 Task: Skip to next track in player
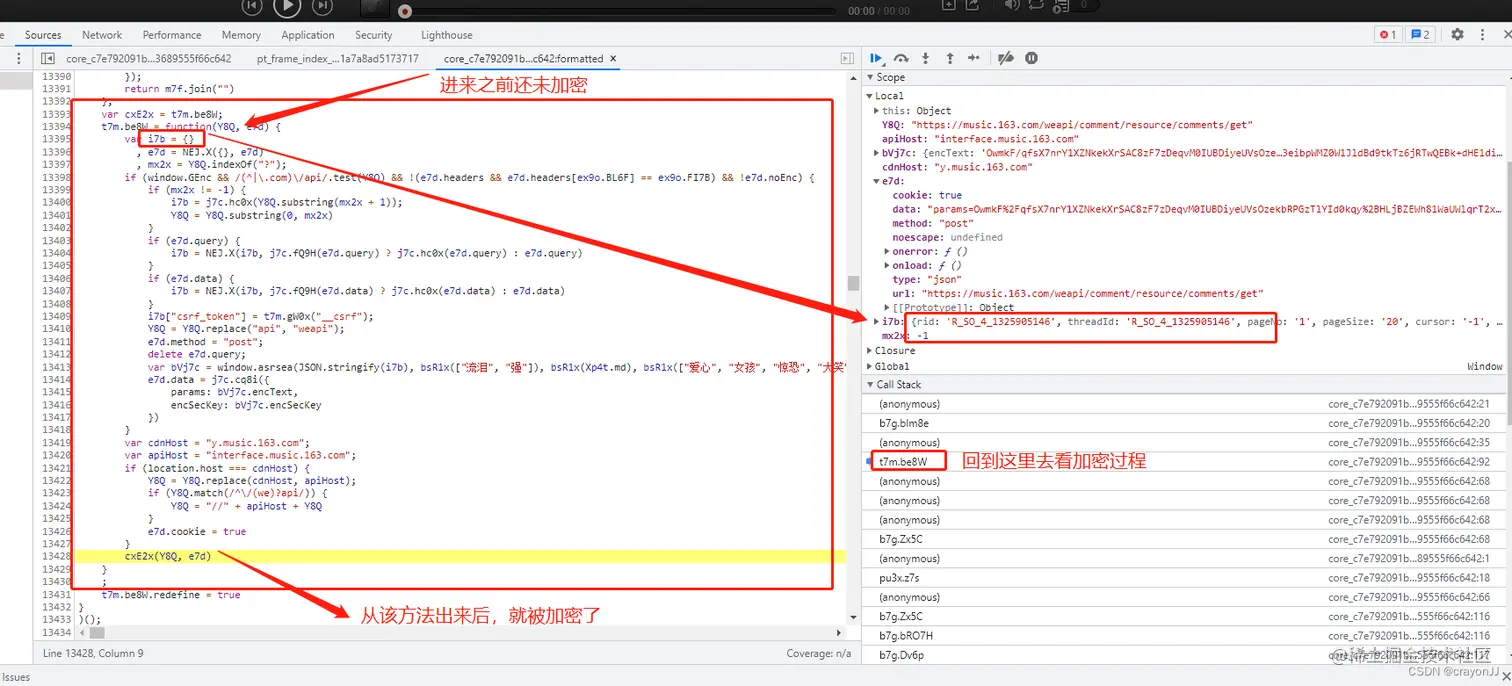coord(322,6)
